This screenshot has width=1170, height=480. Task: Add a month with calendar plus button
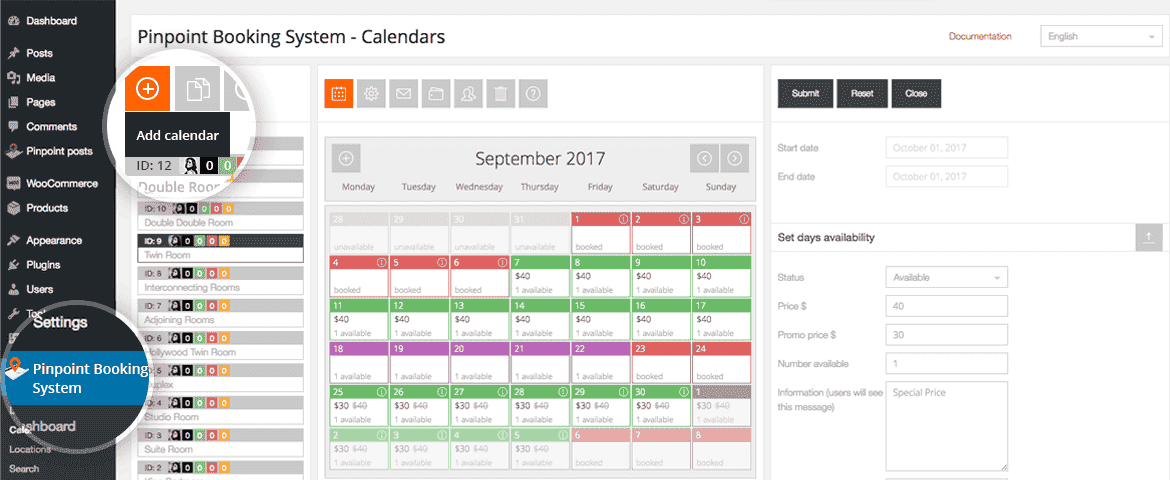[x=346, y=158]
